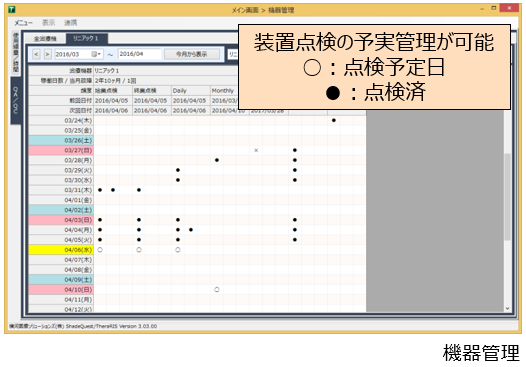
Task: Switch to the リニアック1 tab
Action: (x=86, y=39)
